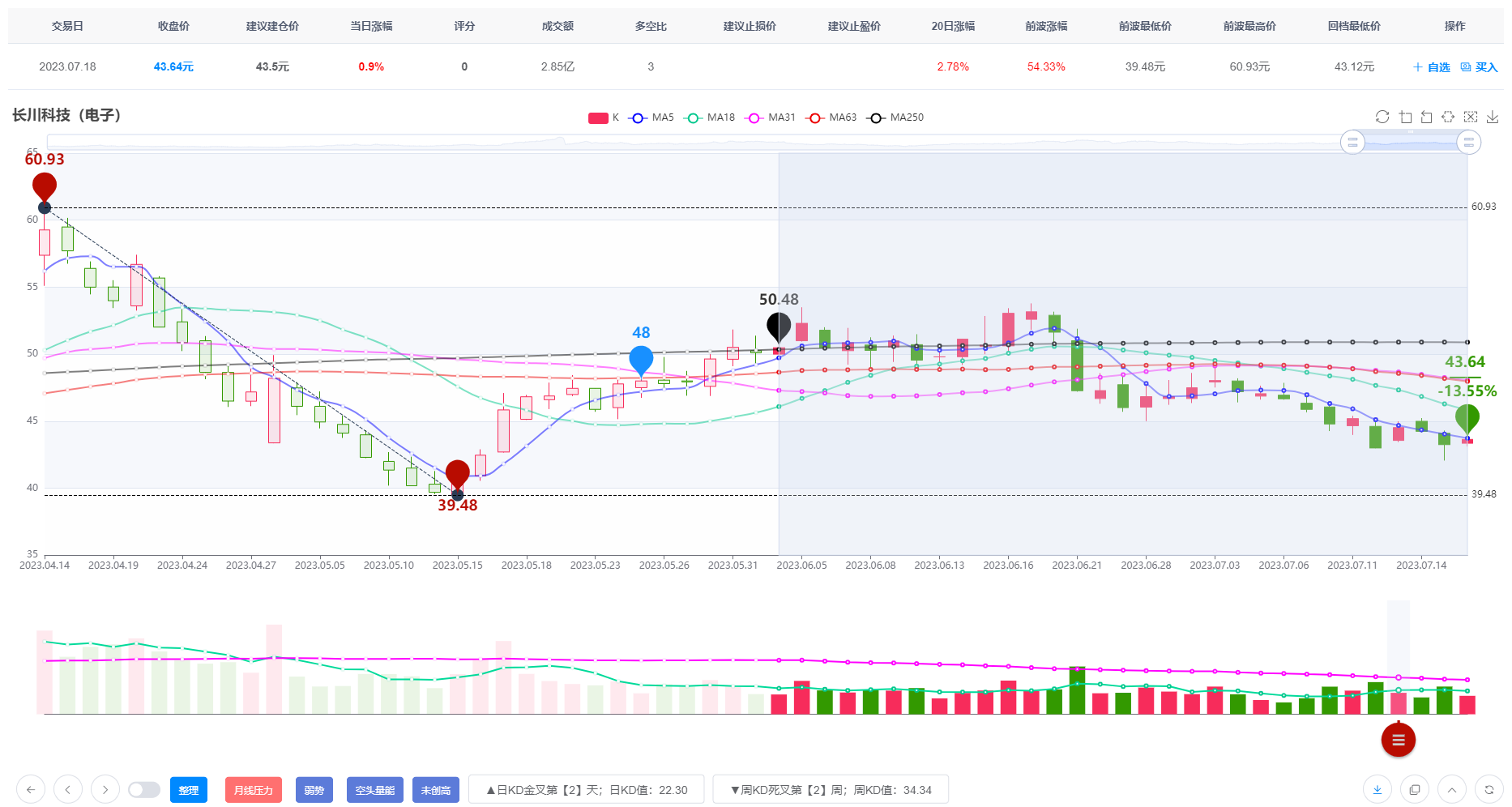Image resolution: width=1512 pixels, height=807 pixels.
Task: Toggle the MA250 line in legend
Action: pos(895,117)
